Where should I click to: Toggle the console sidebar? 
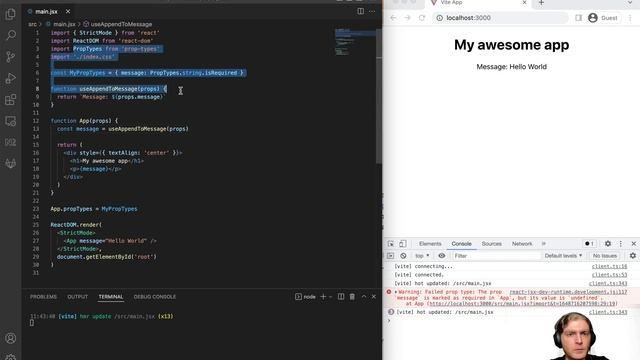pos(391,256)
